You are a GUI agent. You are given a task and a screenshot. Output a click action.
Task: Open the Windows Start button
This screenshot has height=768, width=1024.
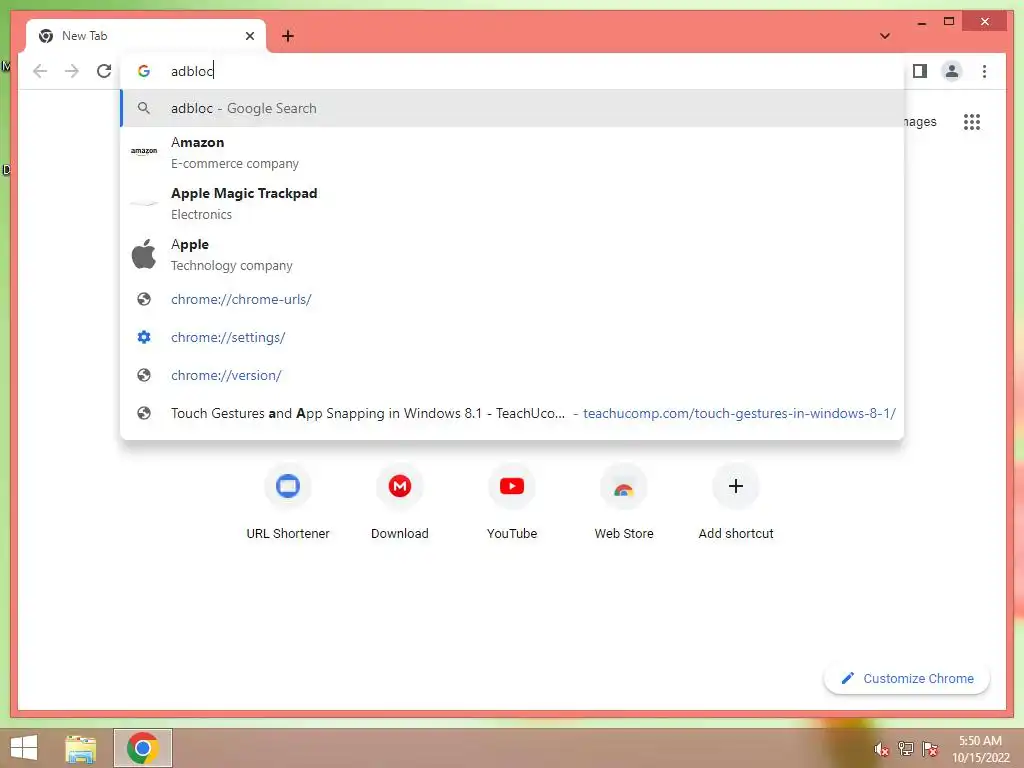[24, 748]
